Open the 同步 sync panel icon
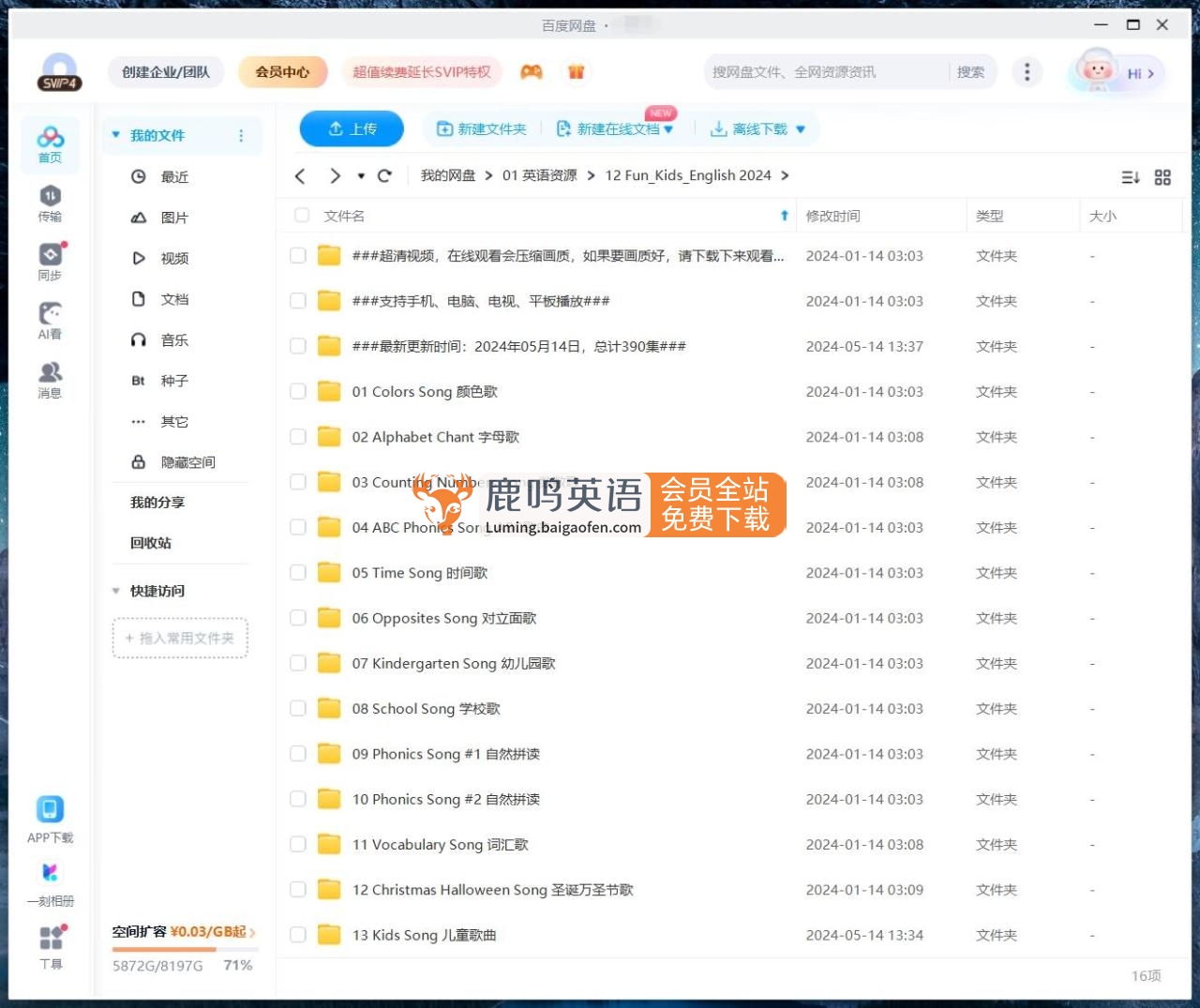This screenshot has width=1200, height=1008. point(50,261)
